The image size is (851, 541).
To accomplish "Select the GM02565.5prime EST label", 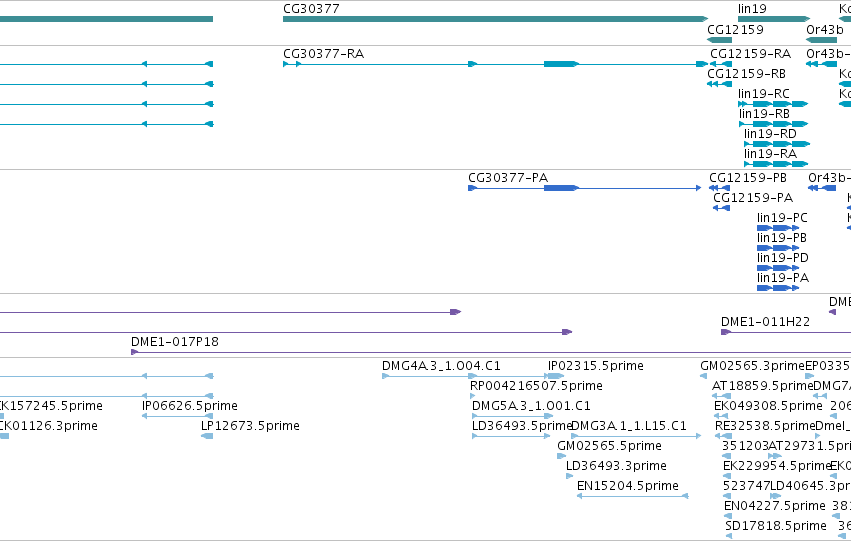I will pos(609,446).
